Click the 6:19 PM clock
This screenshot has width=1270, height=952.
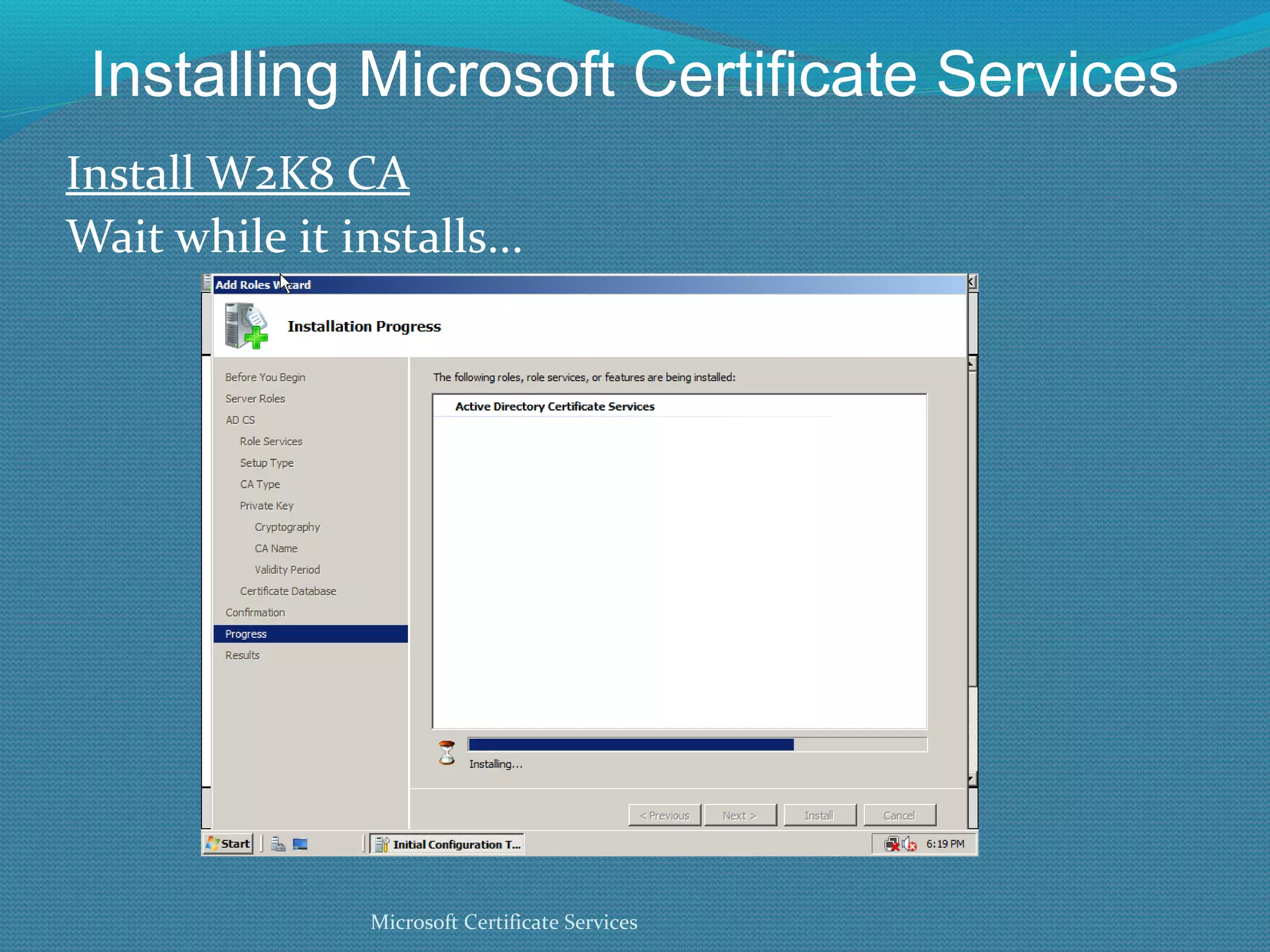point(945,844)
